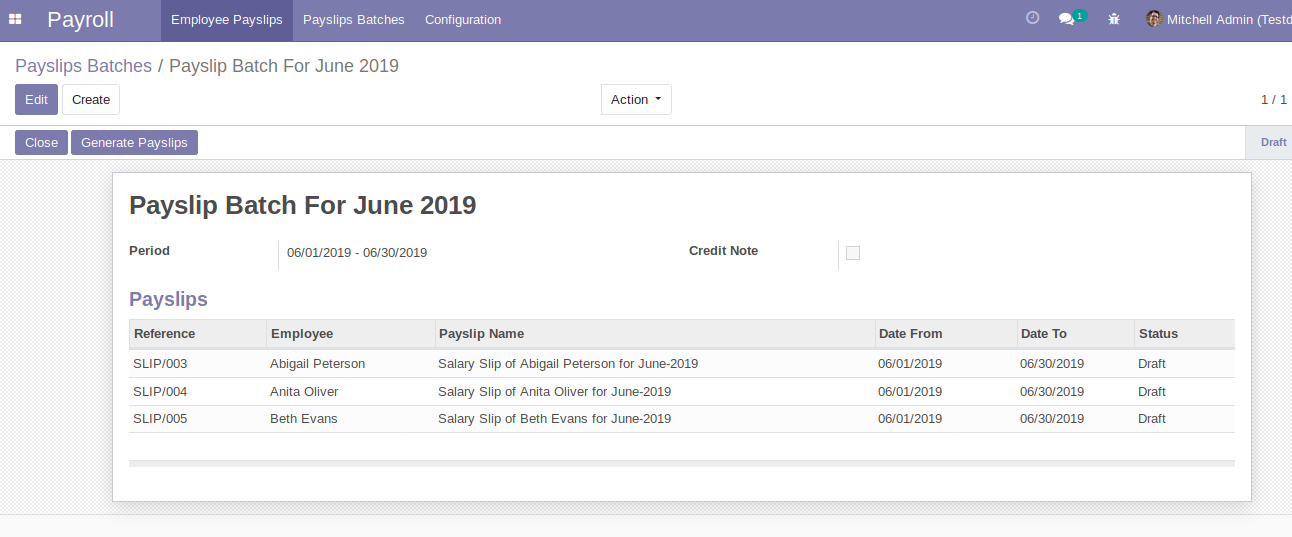Go back via Payslips Batches breadcrumb
Image resolution: width=1292 pixels, height=537 pixels.
click(83, 66)
